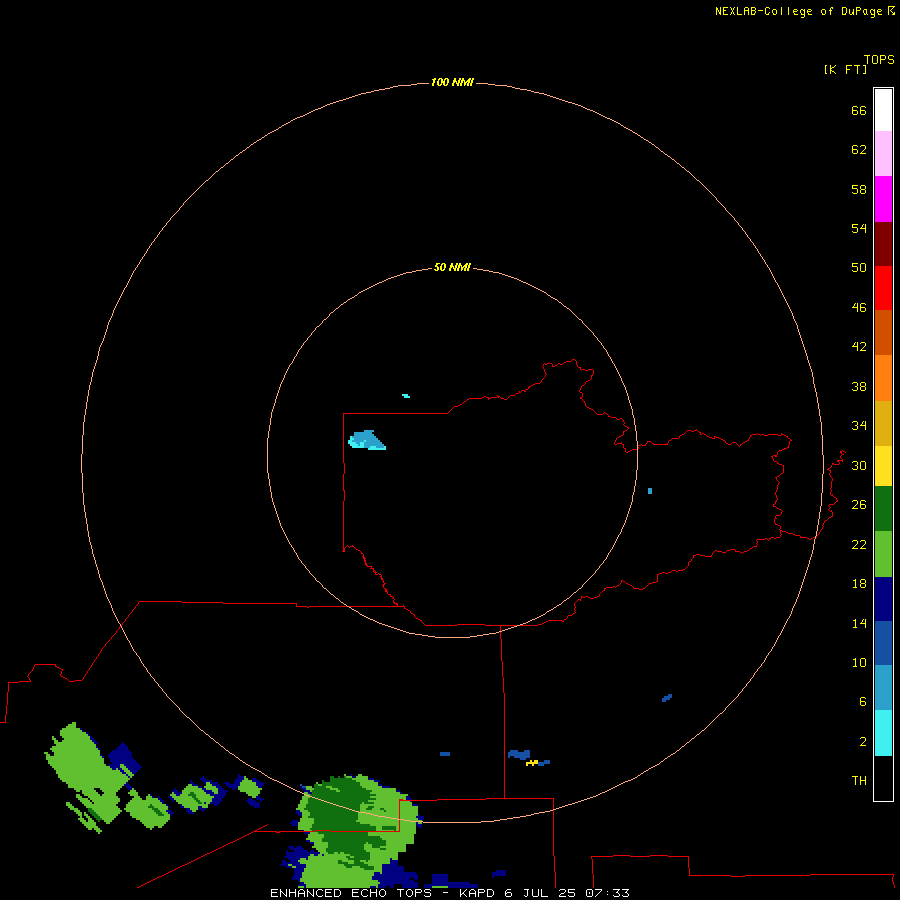
Task: Click the black TH legend swatch
Action: coord(883,778)
